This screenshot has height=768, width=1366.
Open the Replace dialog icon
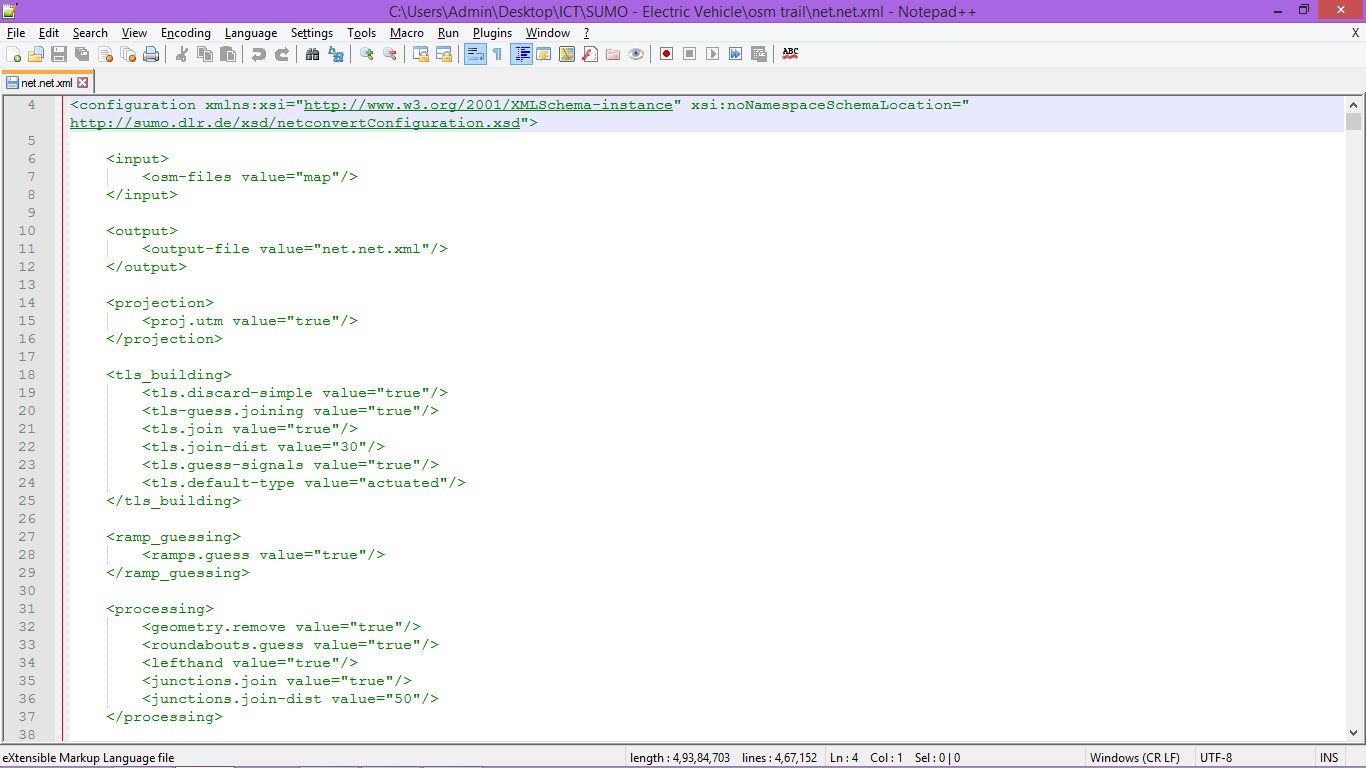336,54
